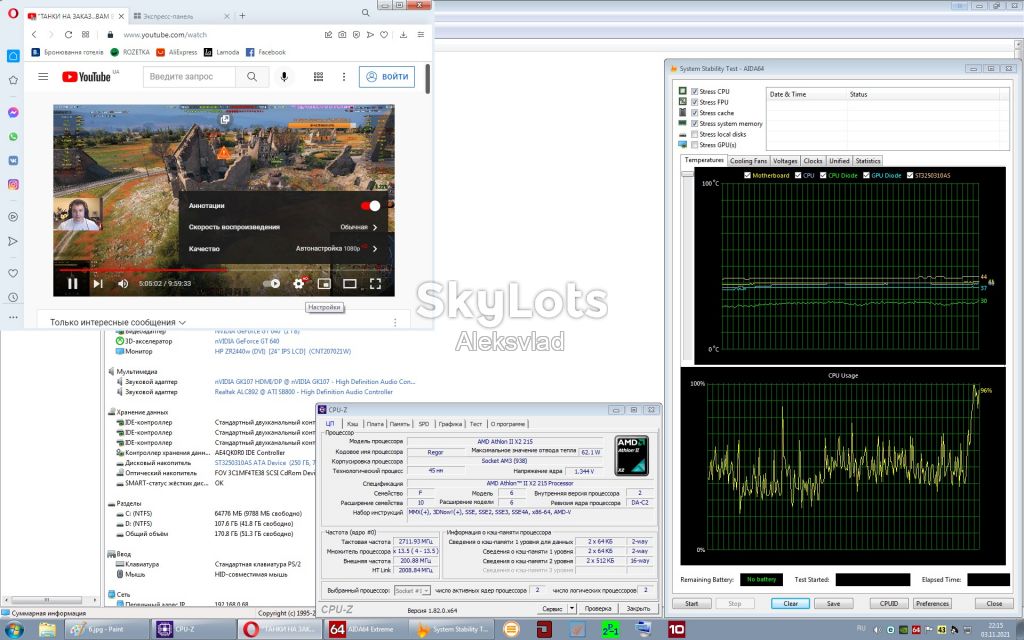Open Statistics tab in stability test

click(868, 161)
